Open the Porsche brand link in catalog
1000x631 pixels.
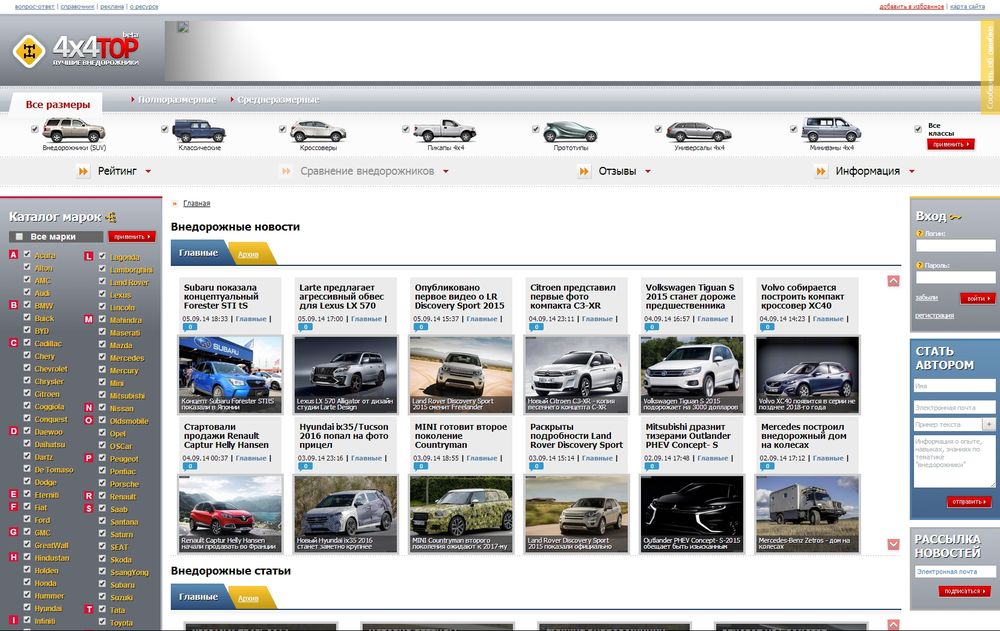(124, 484)
